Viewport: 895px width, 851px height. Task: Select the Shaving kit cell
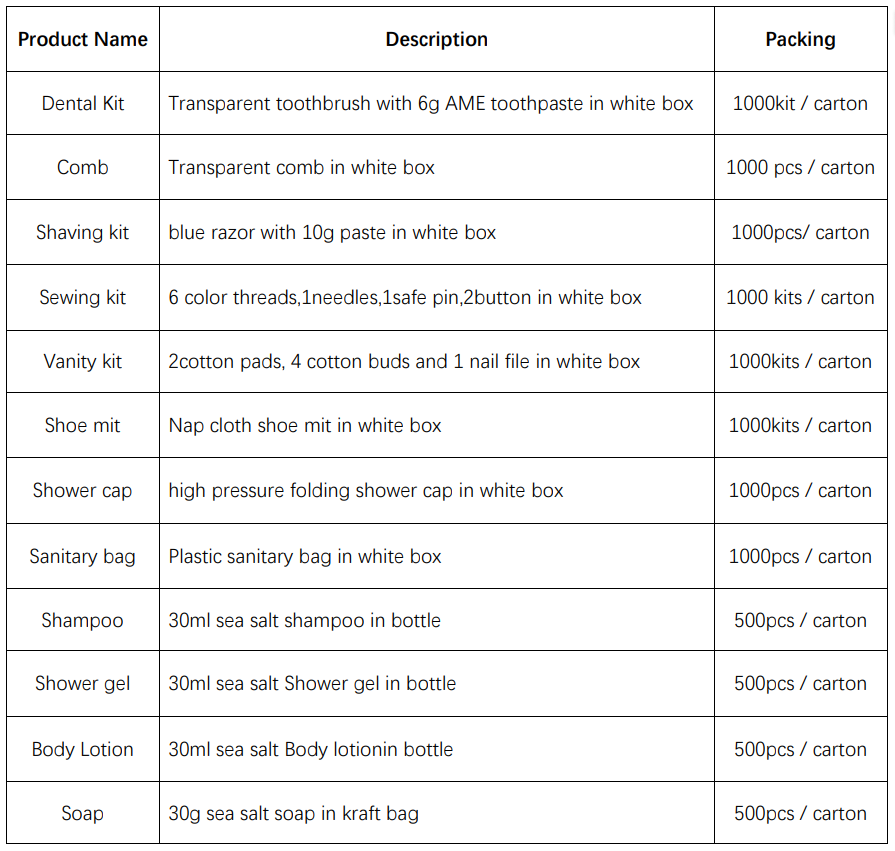pyautogui.click(x=83, y=232)
